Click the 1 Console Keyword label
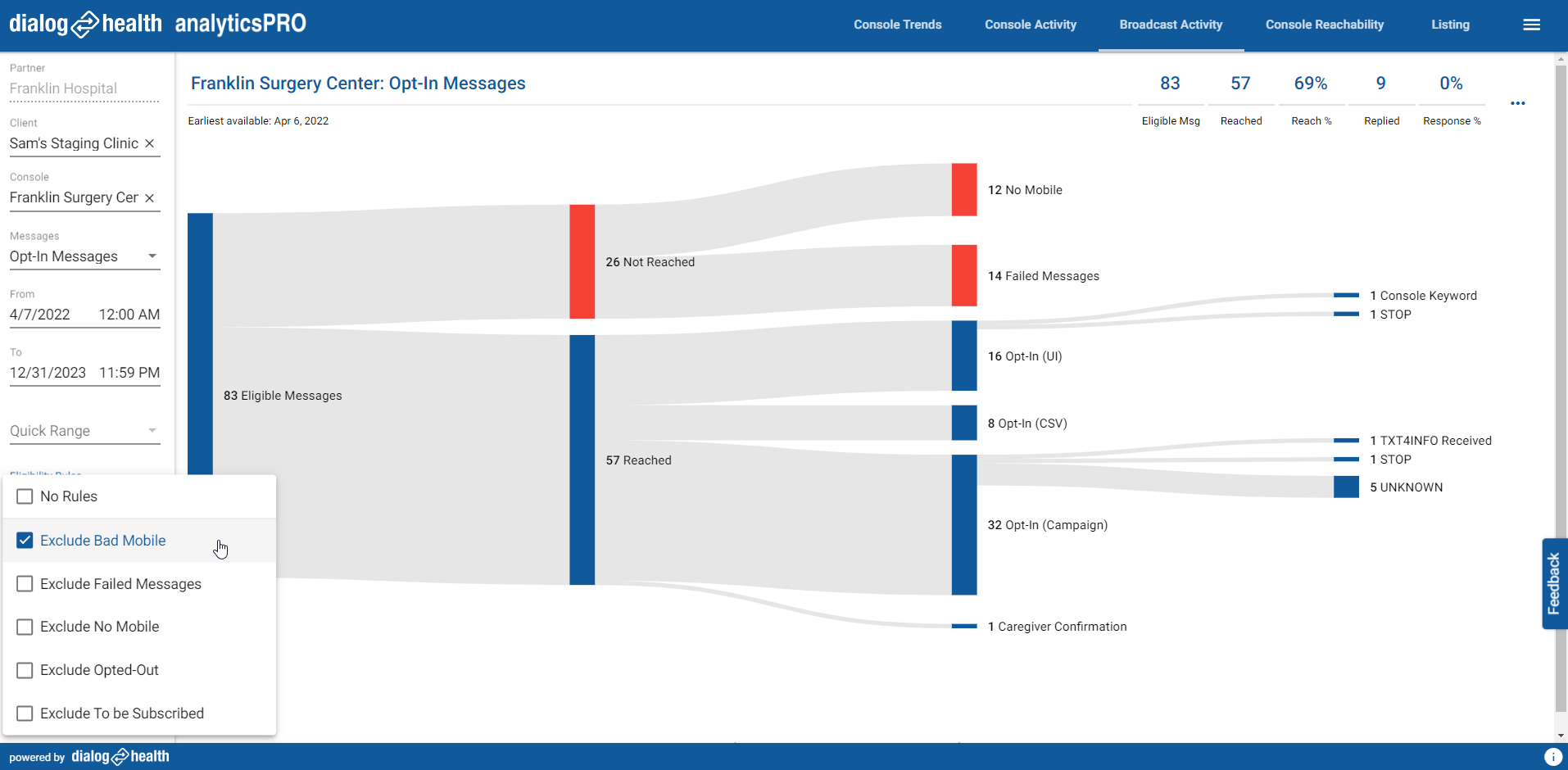This screenshot has height=770, width=1568. pos(1423,296)
